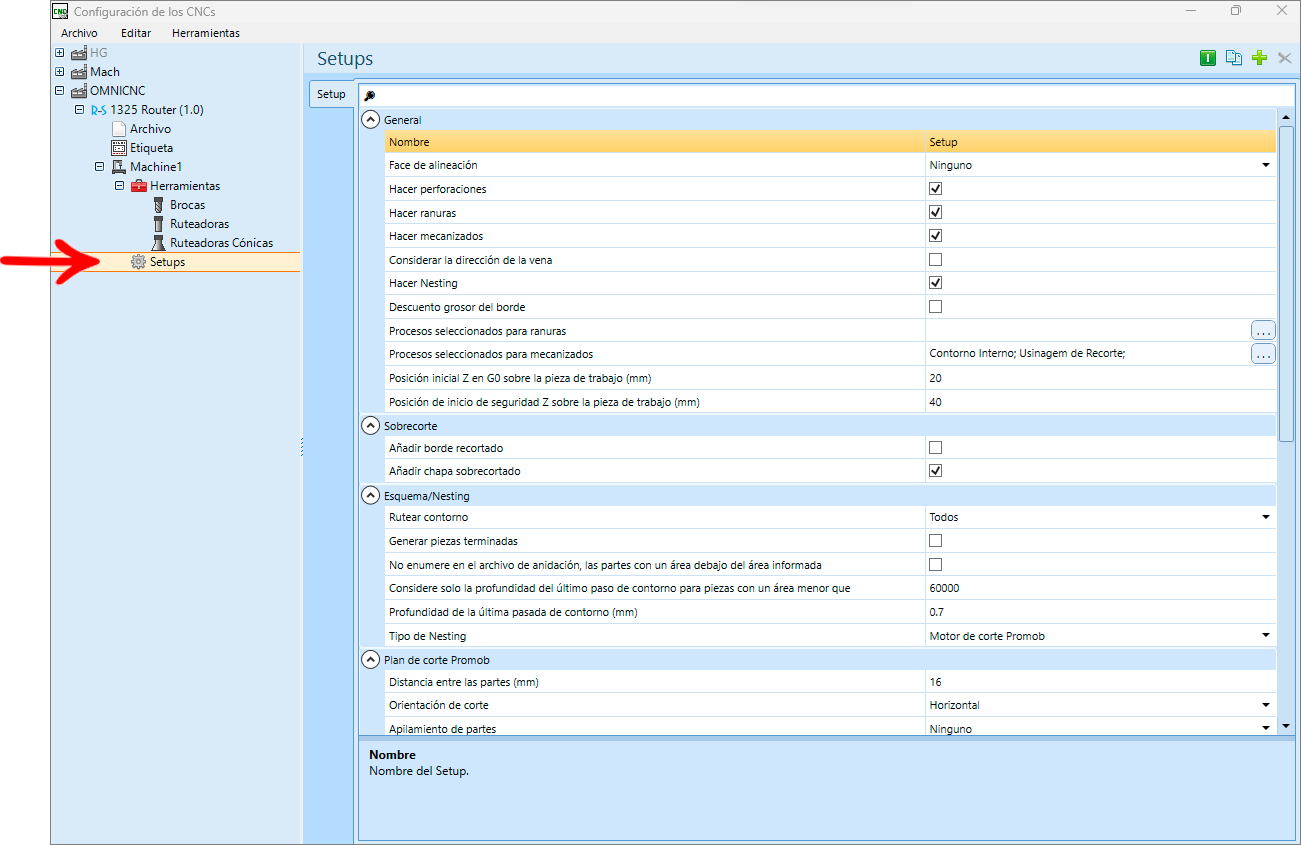Toggle Hacer ranuras checkbox
The image size is (1301, 845).
click(x=936, y=212)
